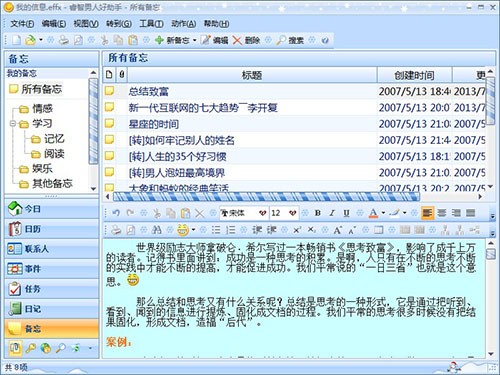Screen dimensions: 500x375
Task: Sort the memo list by 标题 column
Action: click(252, 75)
